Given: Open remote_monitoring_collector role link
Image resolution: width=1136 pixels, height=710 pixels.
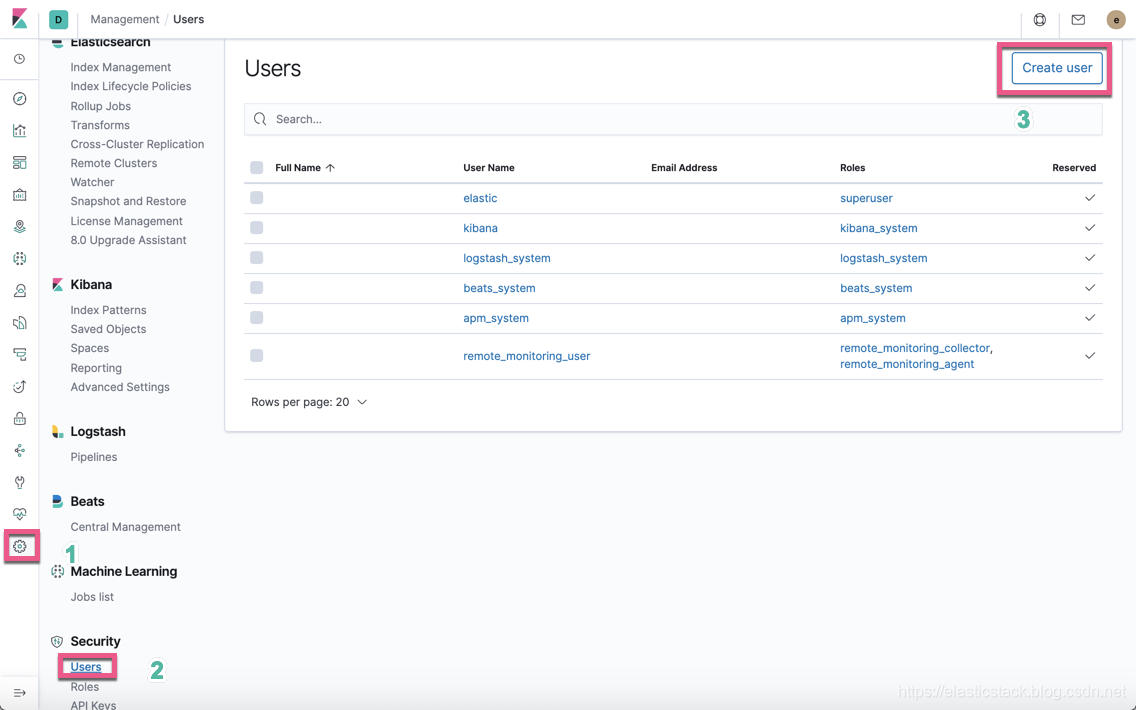Looking at the screenshot, I should 915,348.
